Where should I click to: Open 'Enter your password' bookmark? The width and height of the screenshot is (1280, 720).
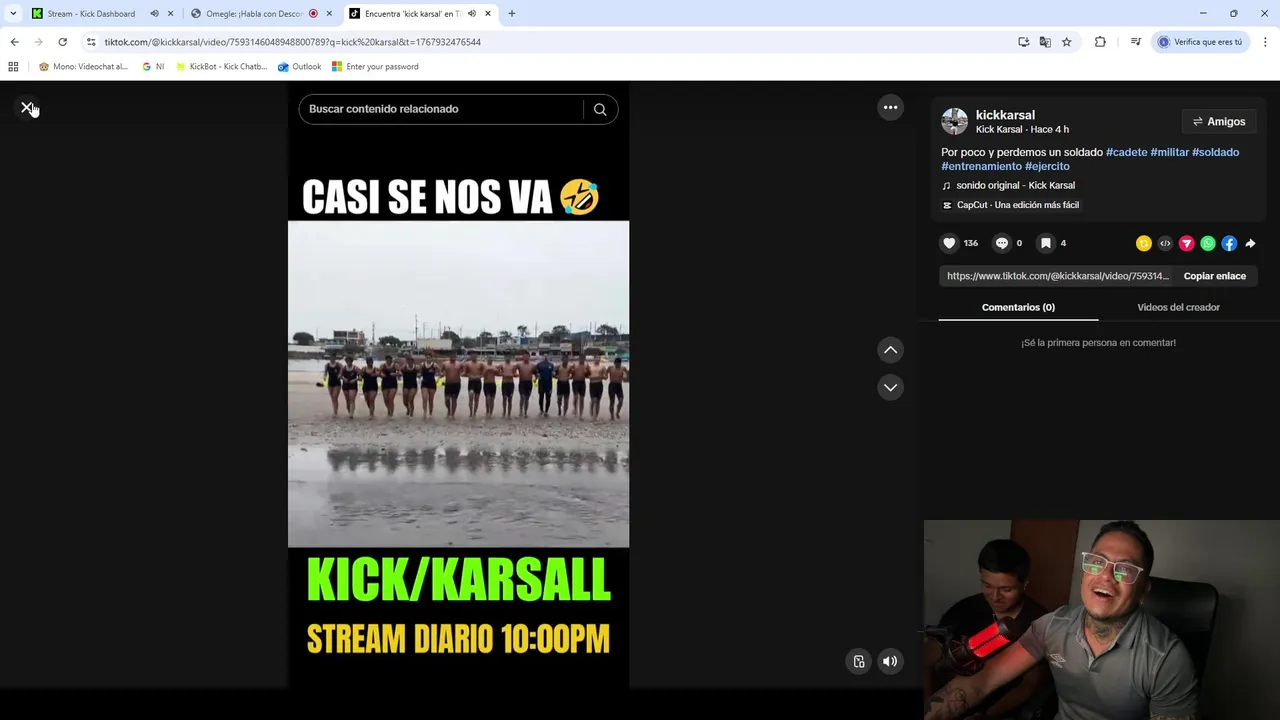point(375,67)
